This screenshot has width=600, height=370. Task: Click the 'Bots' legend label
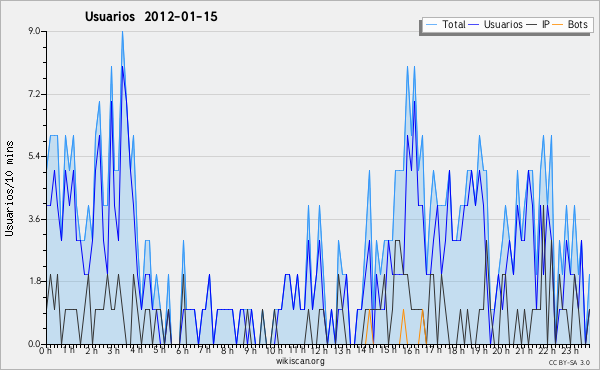(x=577, y=24)
